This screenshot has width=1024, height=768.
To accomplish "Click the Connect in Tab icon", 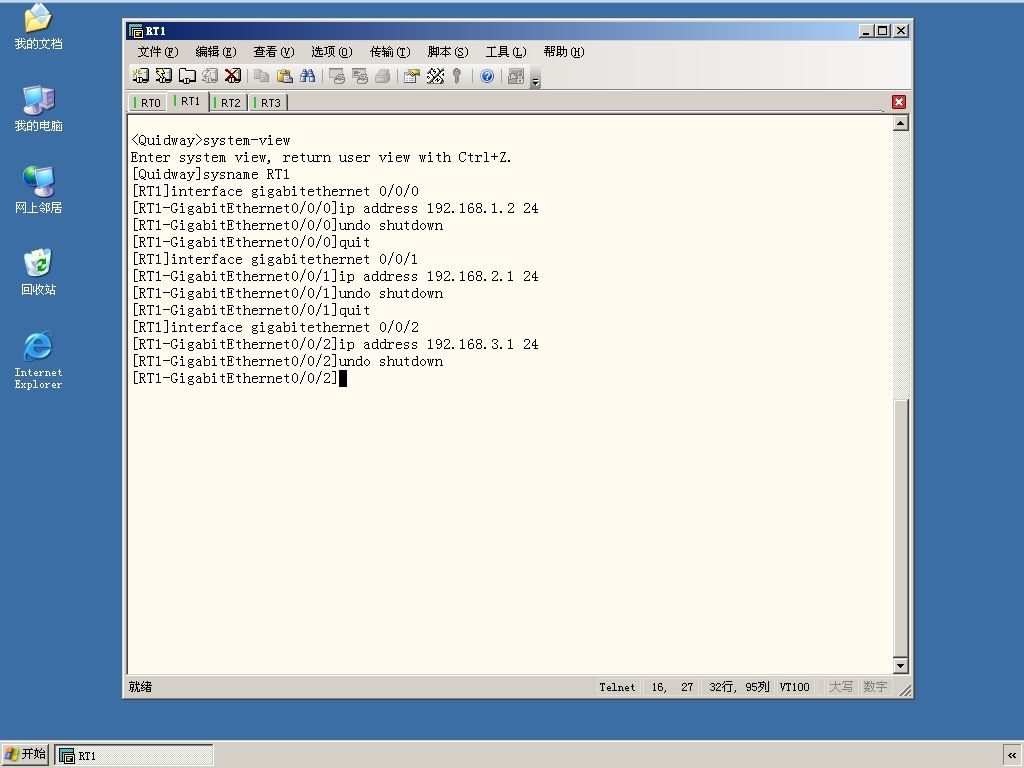I will click(x=187, y=76).
